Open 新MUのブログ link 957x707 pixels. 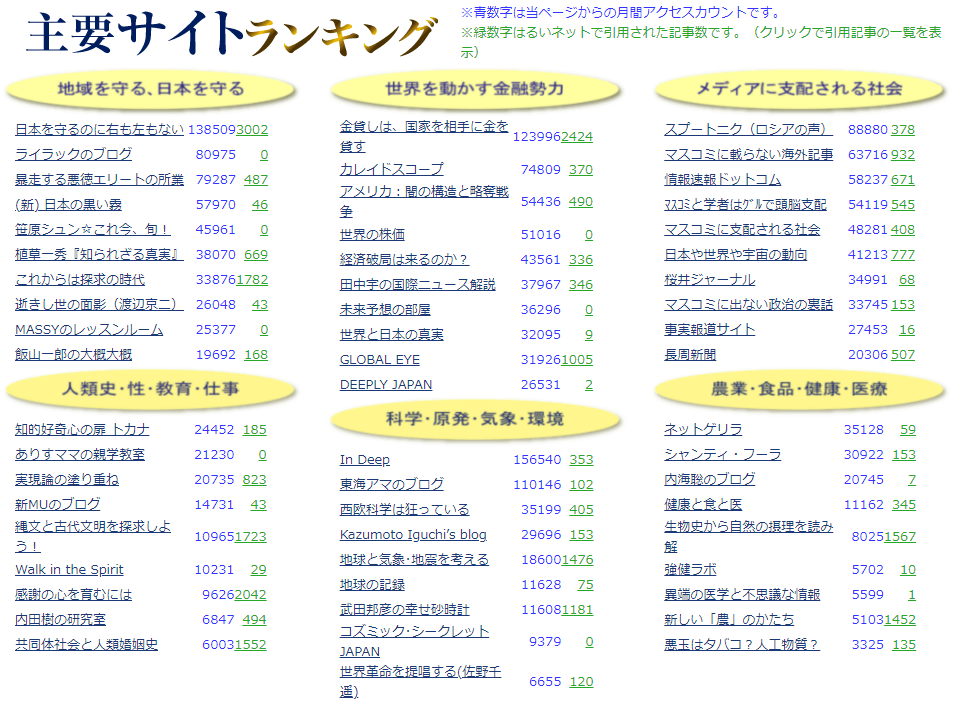[57, 505]
